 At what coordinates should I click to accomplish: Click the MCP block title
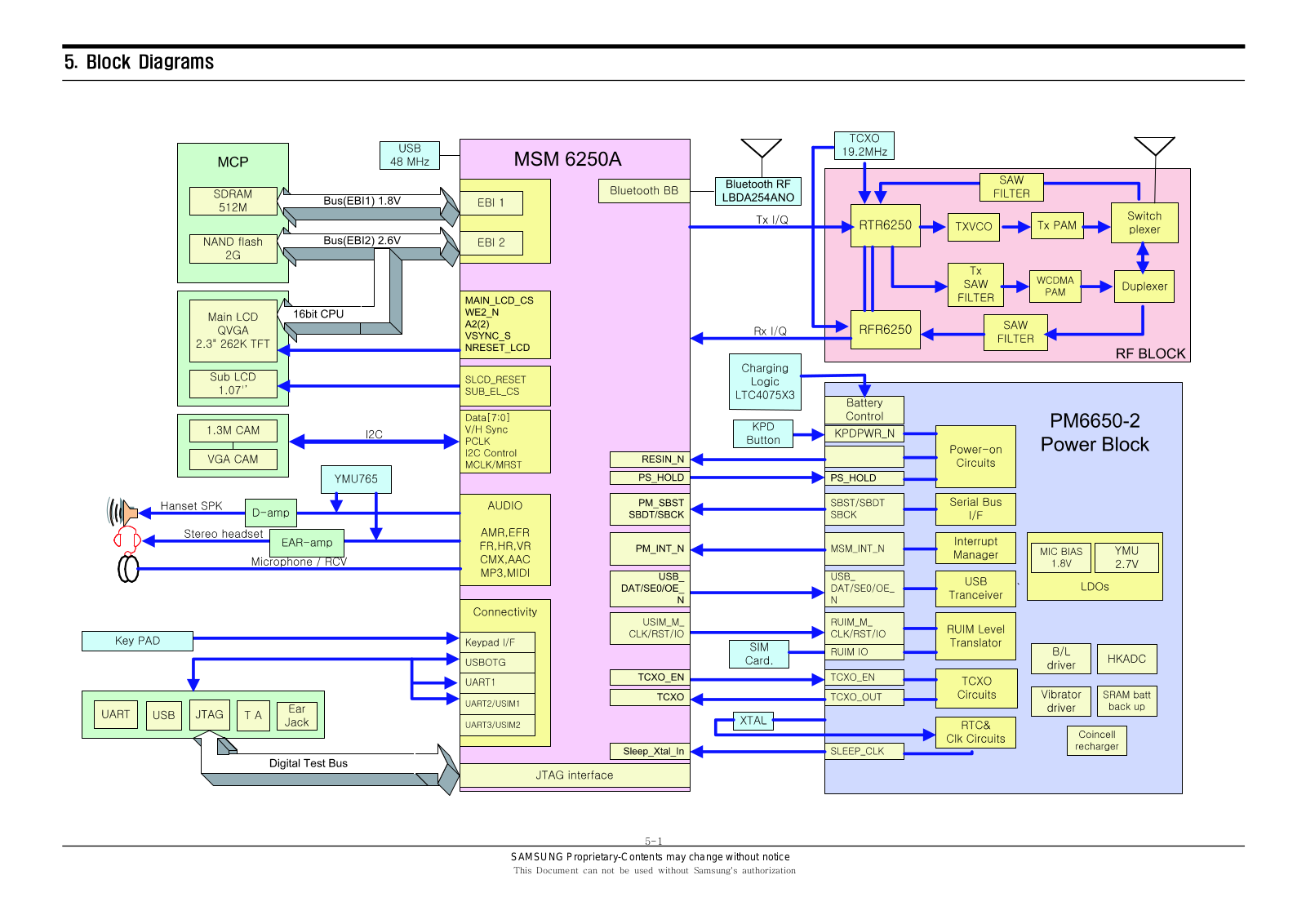coord(233,162)
